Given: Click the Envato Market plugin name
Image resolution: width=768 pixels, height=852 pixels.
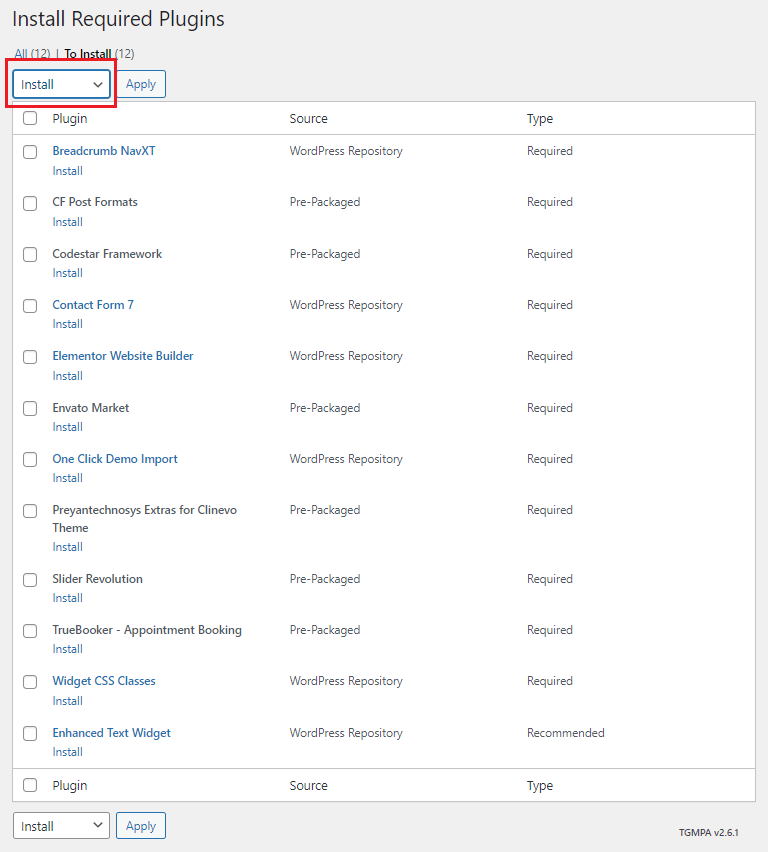Looking at the screenshot, I should click(91, 408).
